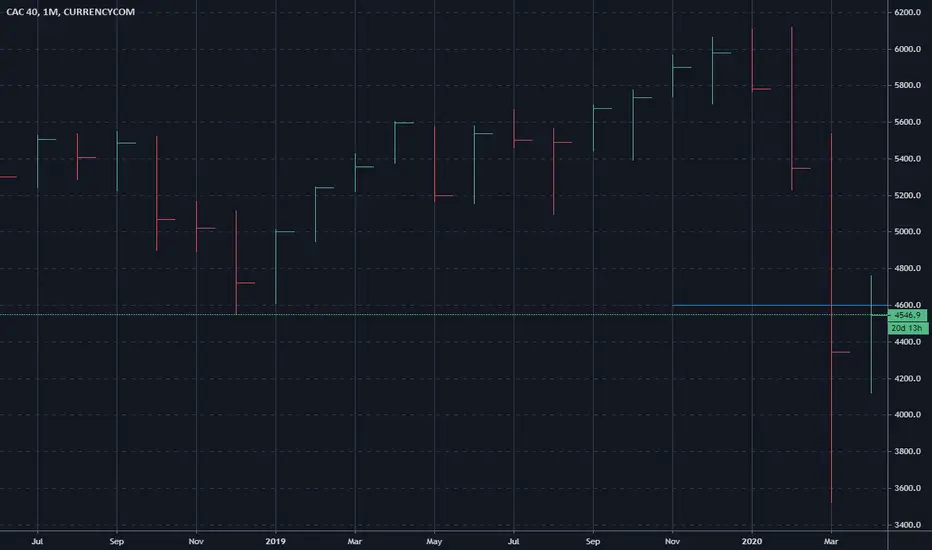Select the blue horizontal line near 4600

coord(780,306)
